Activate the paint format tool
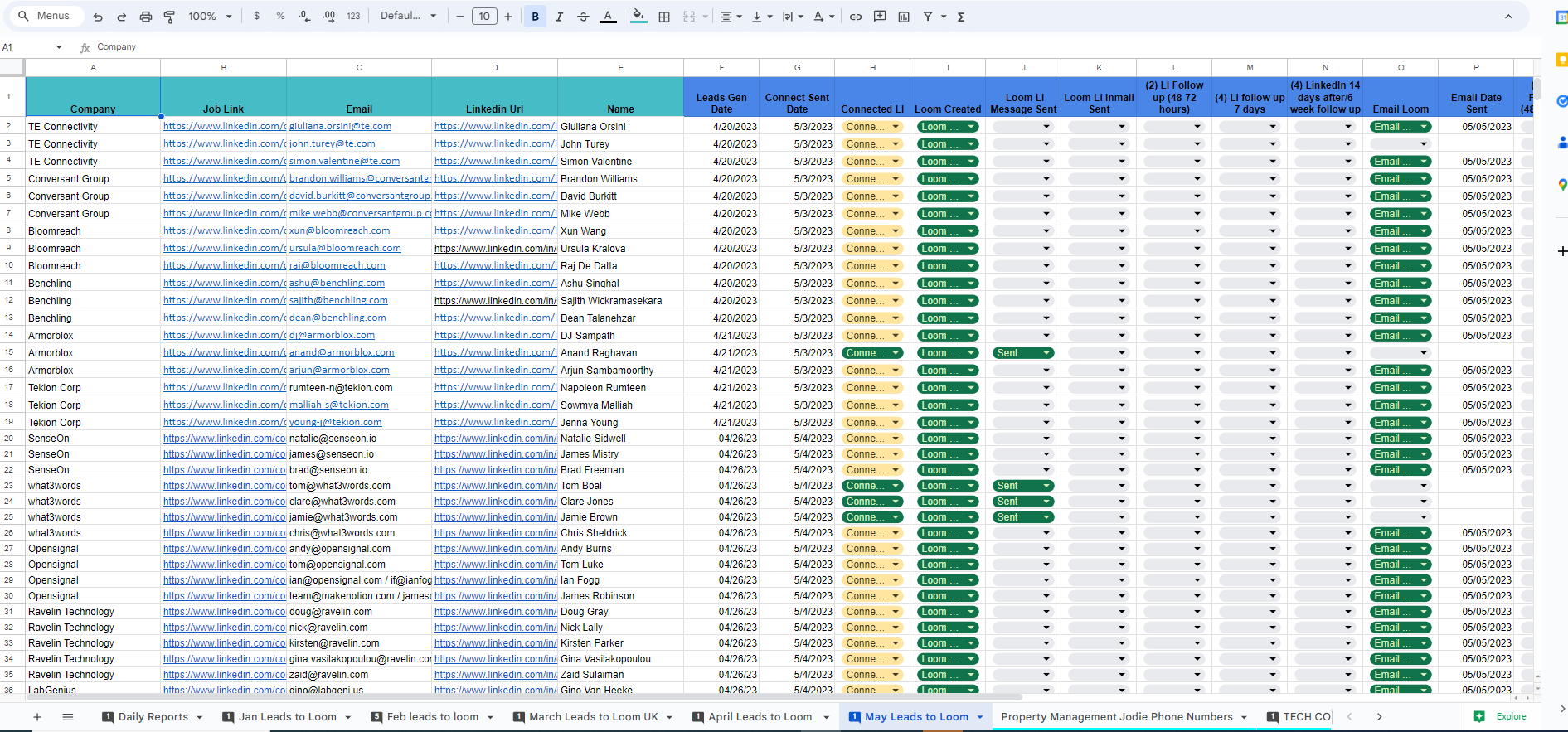This screenshot has width=1568, height=732. click(169, 17)
